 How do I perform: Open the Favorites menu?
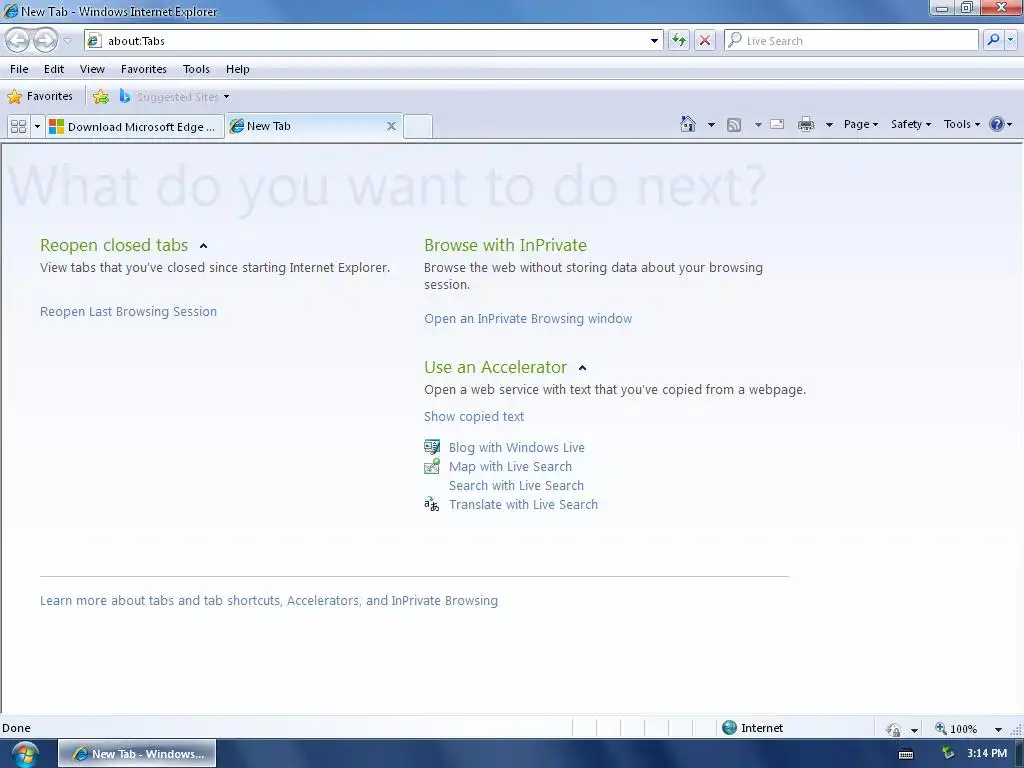(144, 69)
